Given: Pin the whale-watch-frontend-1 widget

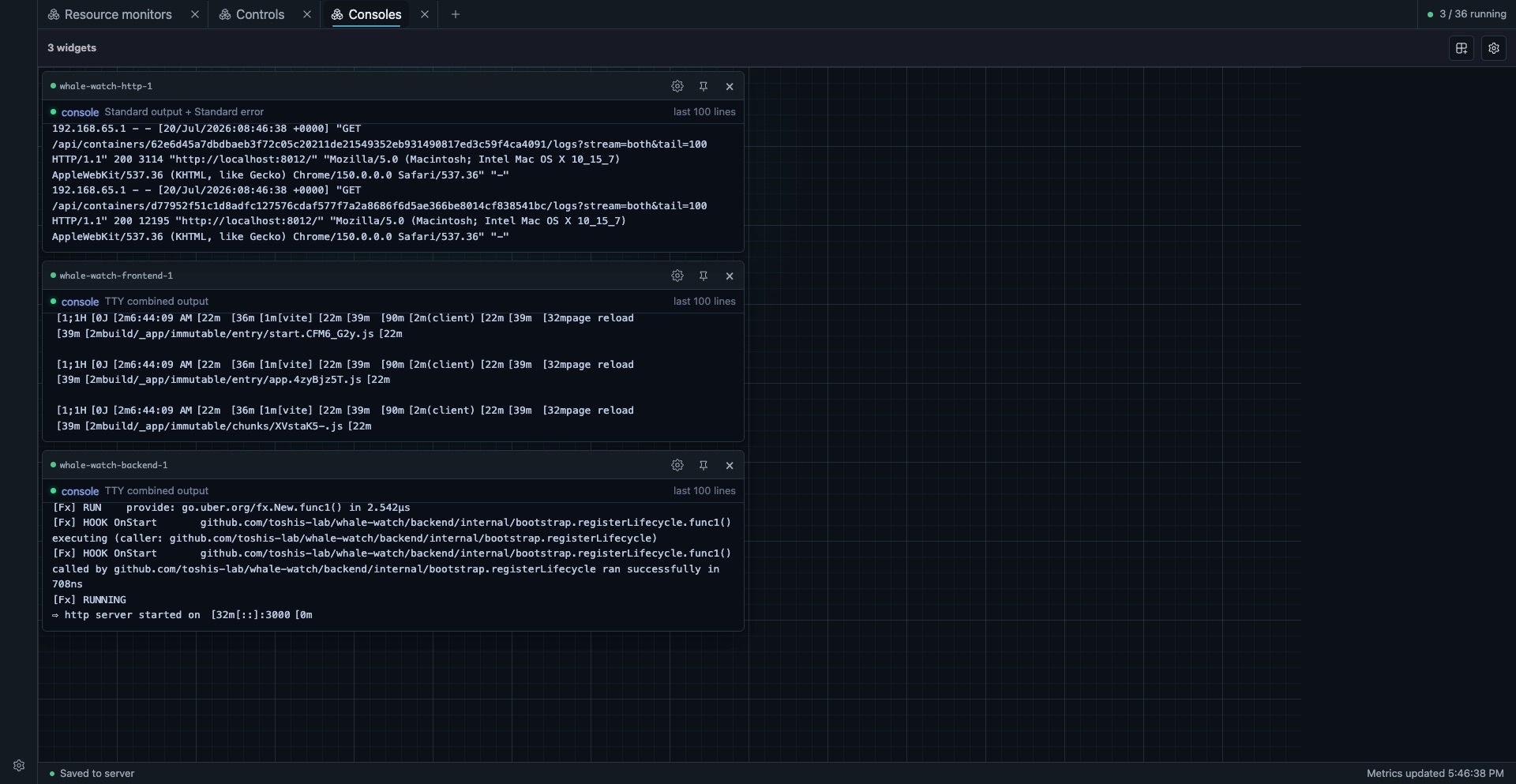Looking at the screenshot, I should point(704,276).
